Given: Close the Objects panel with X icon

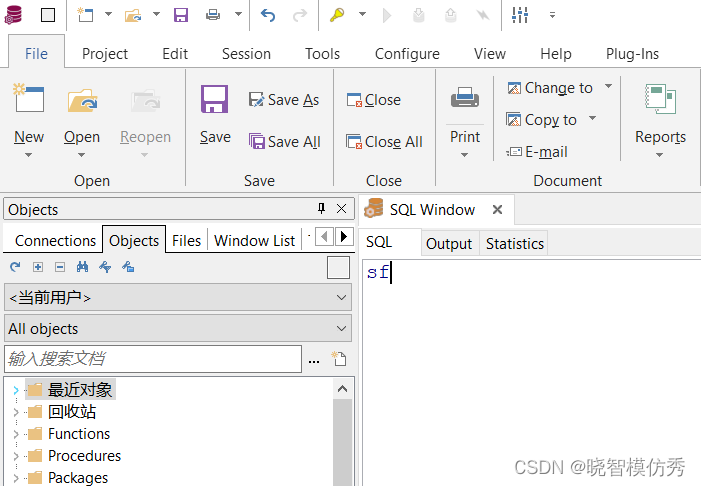Looking at the screenshot, I should tap(341, 208).
